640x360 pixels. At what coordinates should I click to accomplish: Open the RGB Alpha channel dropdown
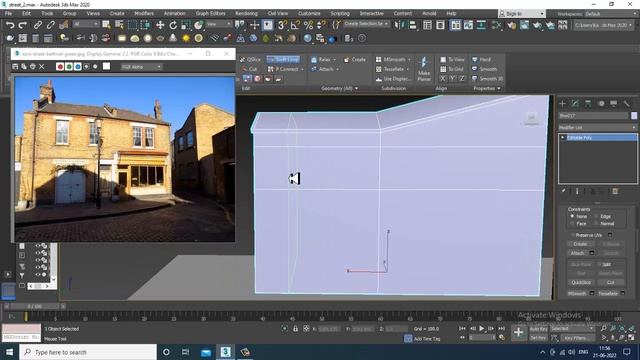tap(141, 67)
